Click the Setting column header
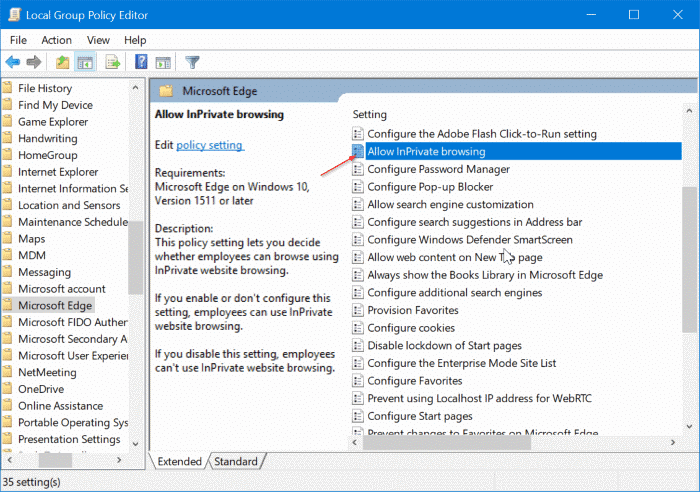 click(x=370, y=115)
